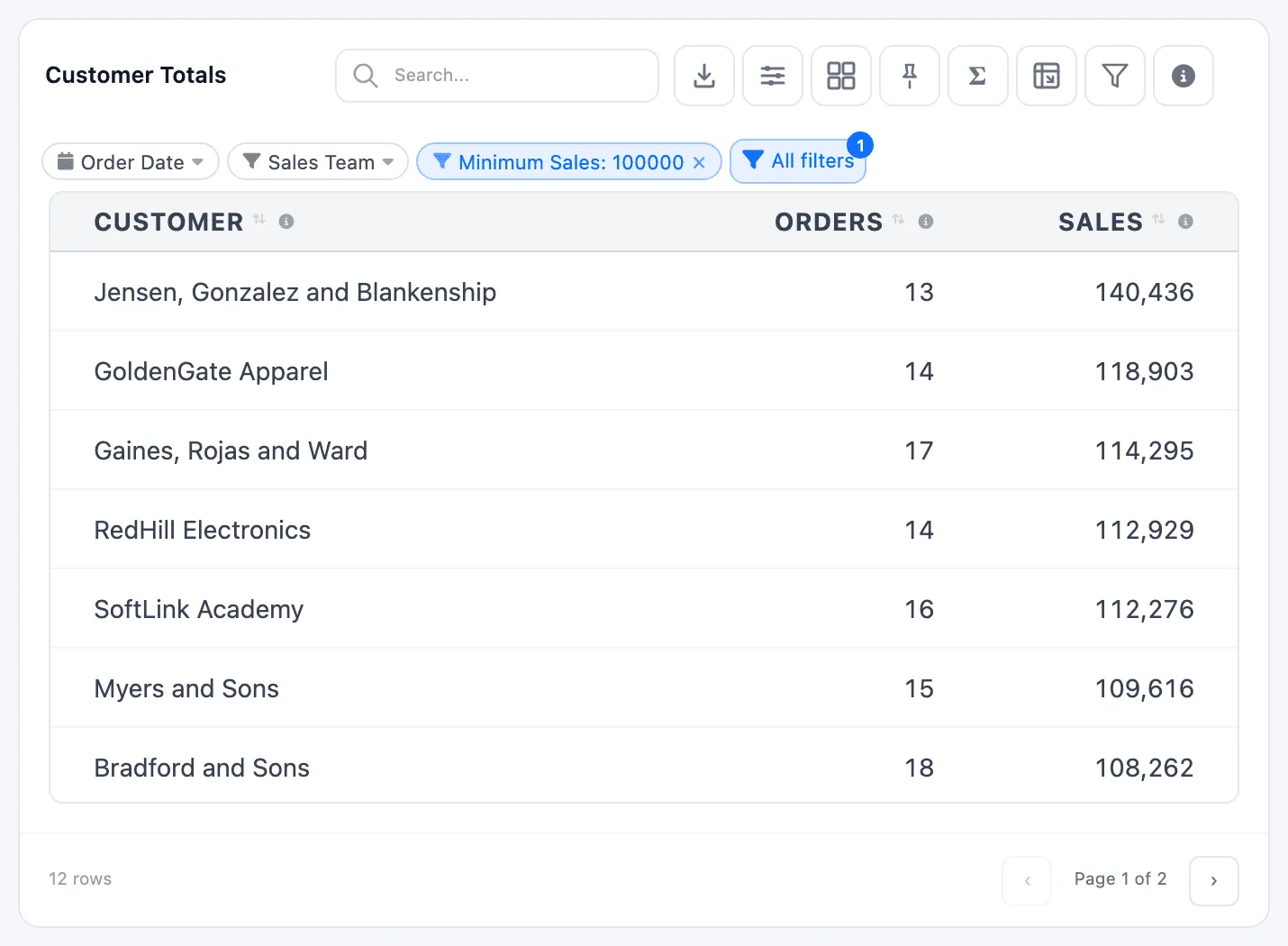Click info icon beside Orders header
The image size is (1288, 946).
click(x=926, y=222)
